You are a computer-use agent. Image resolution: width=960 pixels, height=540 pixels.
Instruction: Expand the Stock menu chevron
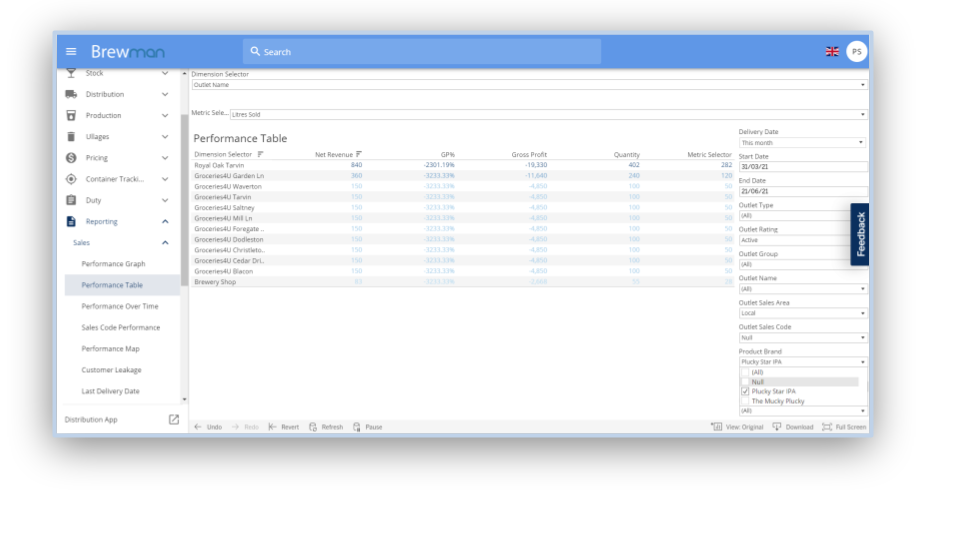(165, 73)
